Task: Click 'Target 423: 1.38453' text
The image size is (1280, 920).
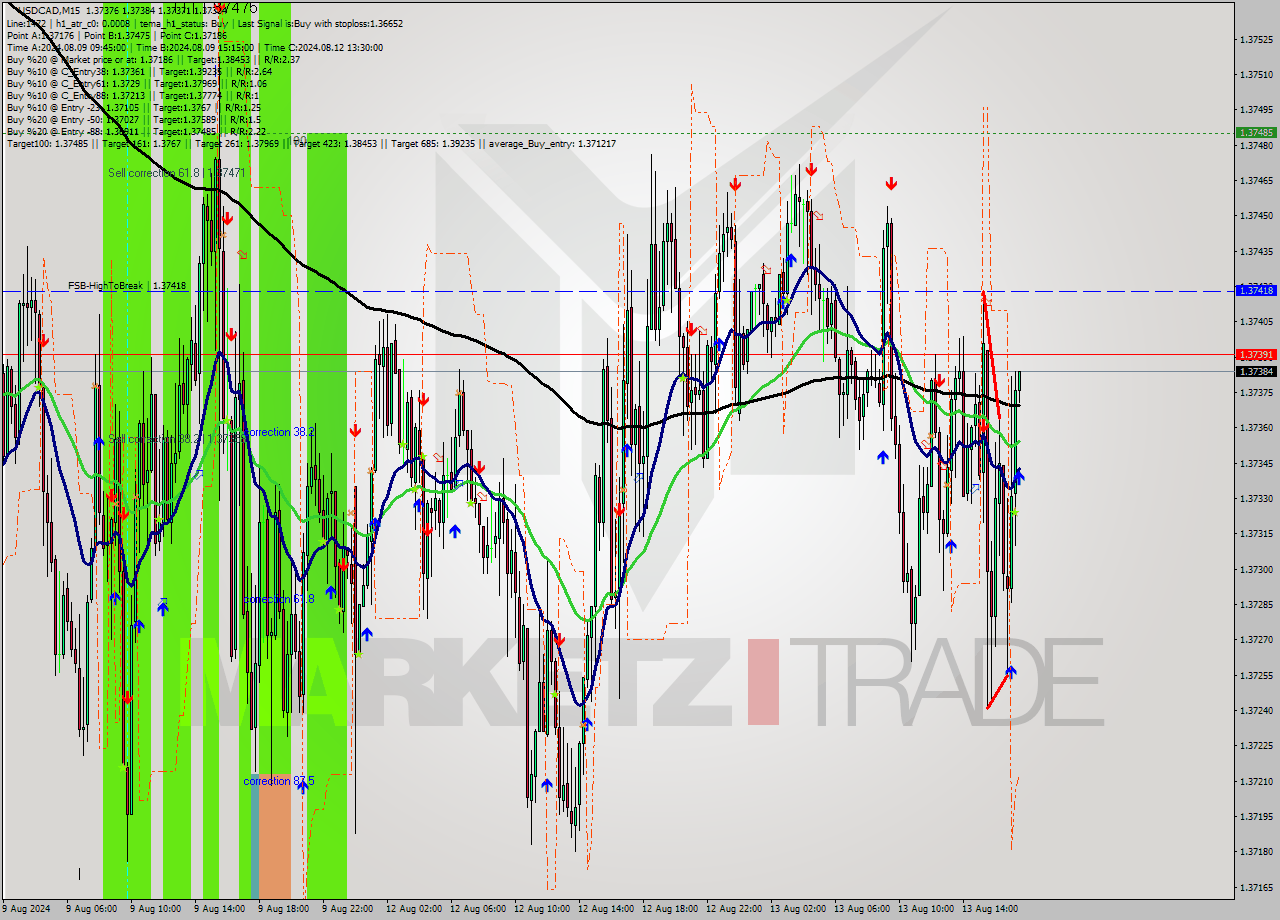Action: pos(335,144)
